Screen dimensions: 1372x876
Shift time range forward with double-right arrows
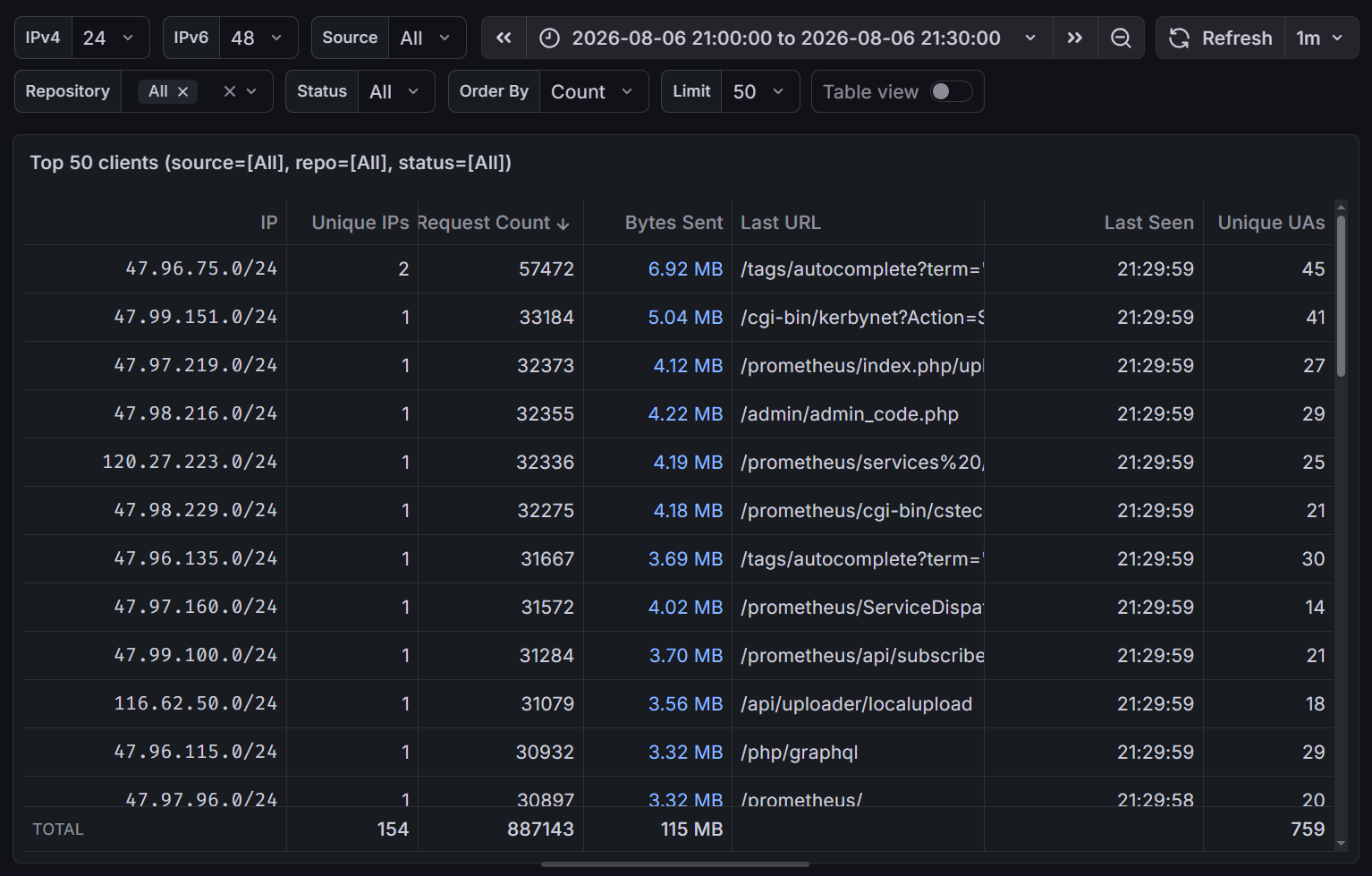(1075, 38)
